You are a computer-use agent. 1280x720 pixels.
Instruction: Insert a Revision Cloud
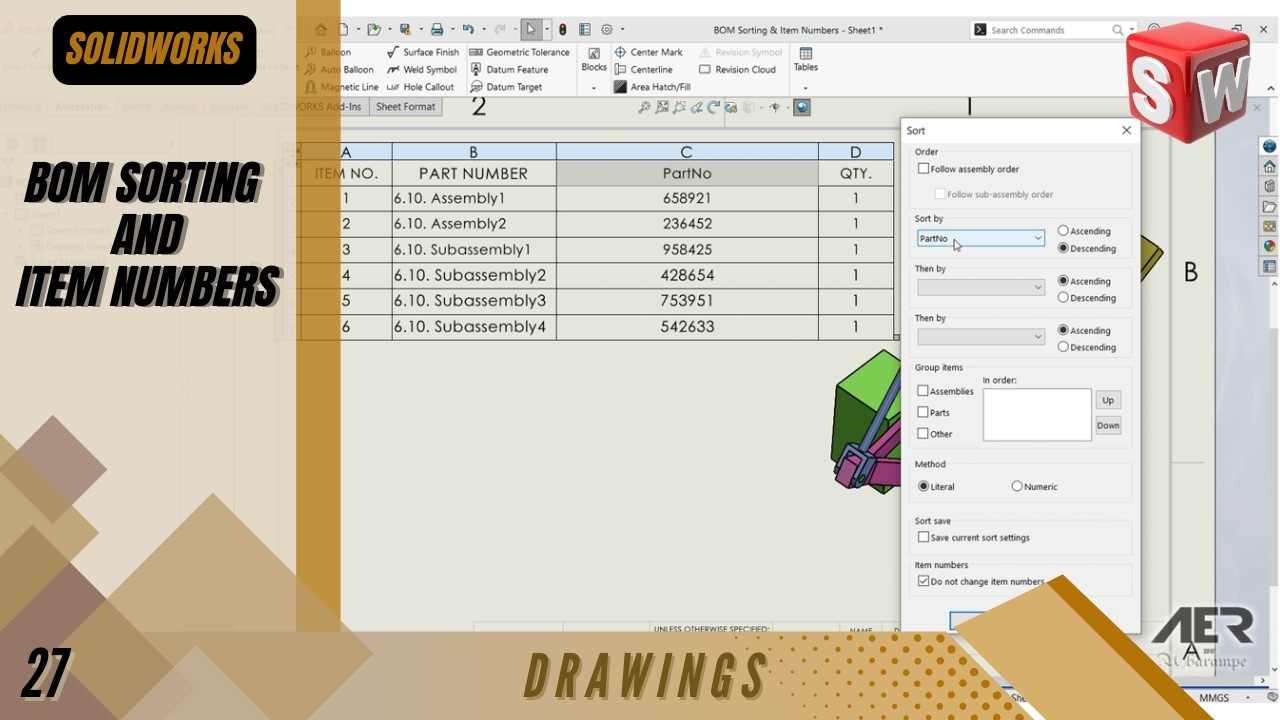point(737,70)
